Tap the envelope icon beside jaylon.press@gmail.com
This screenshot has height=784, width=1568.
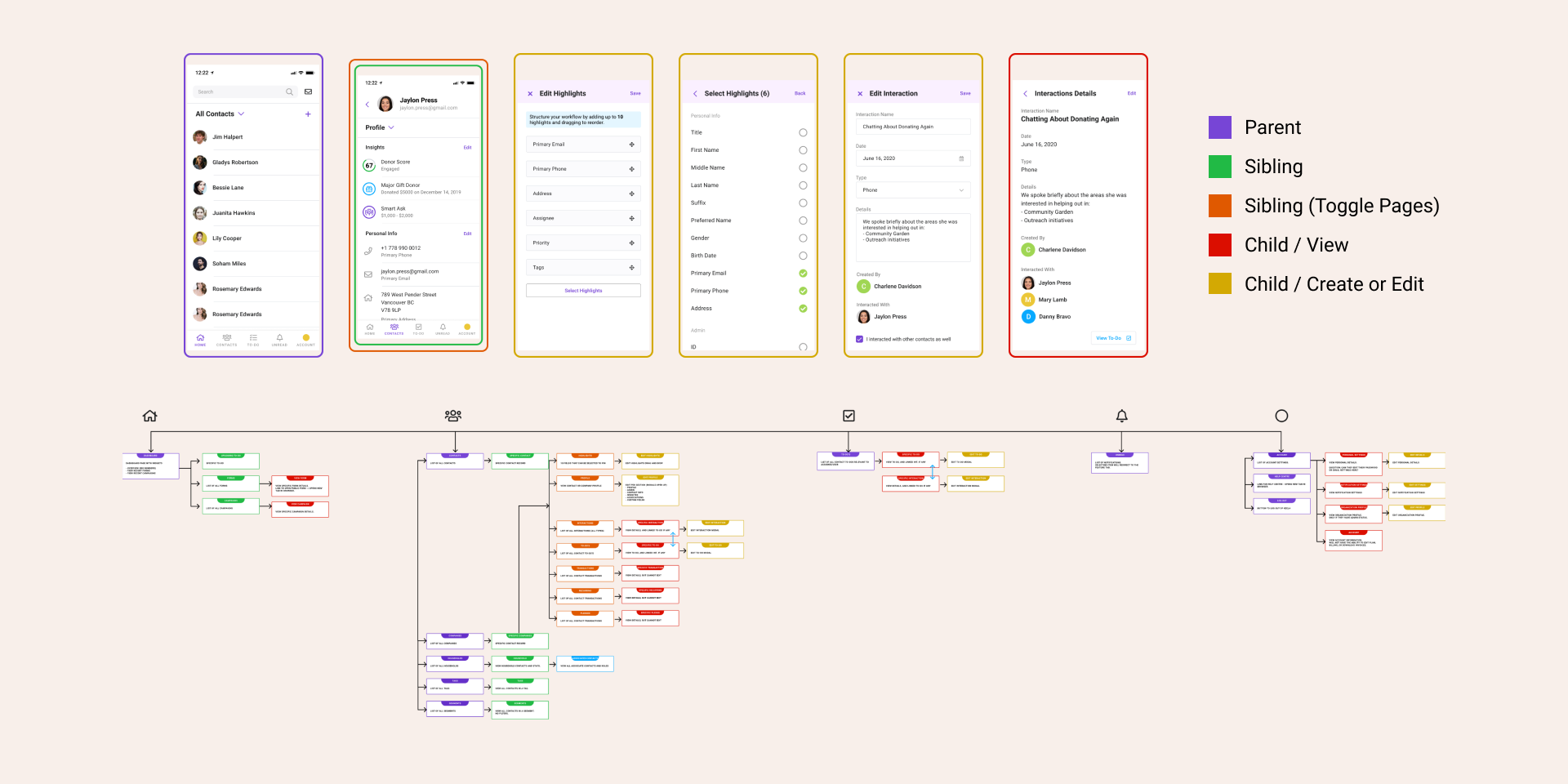point(368,274)
